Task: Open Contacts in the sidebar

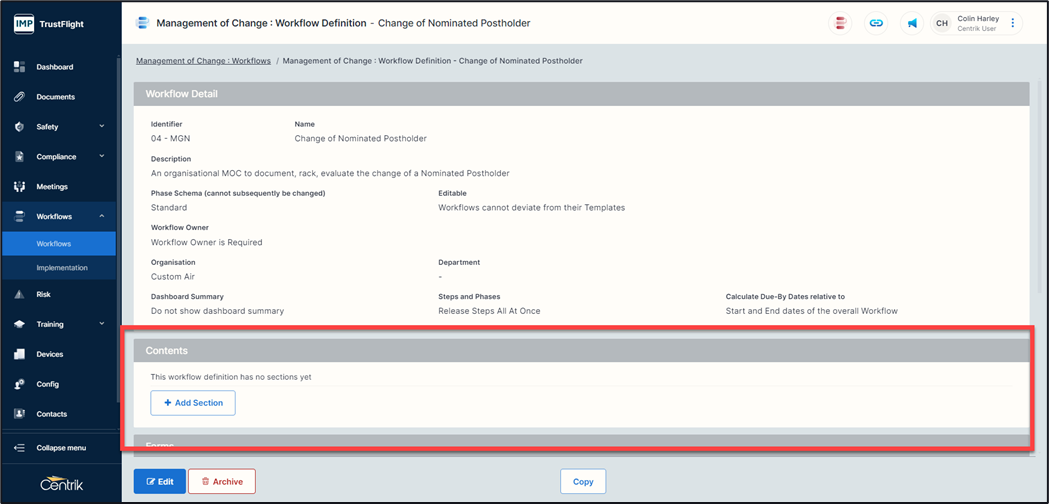Action: pos(51,414)
